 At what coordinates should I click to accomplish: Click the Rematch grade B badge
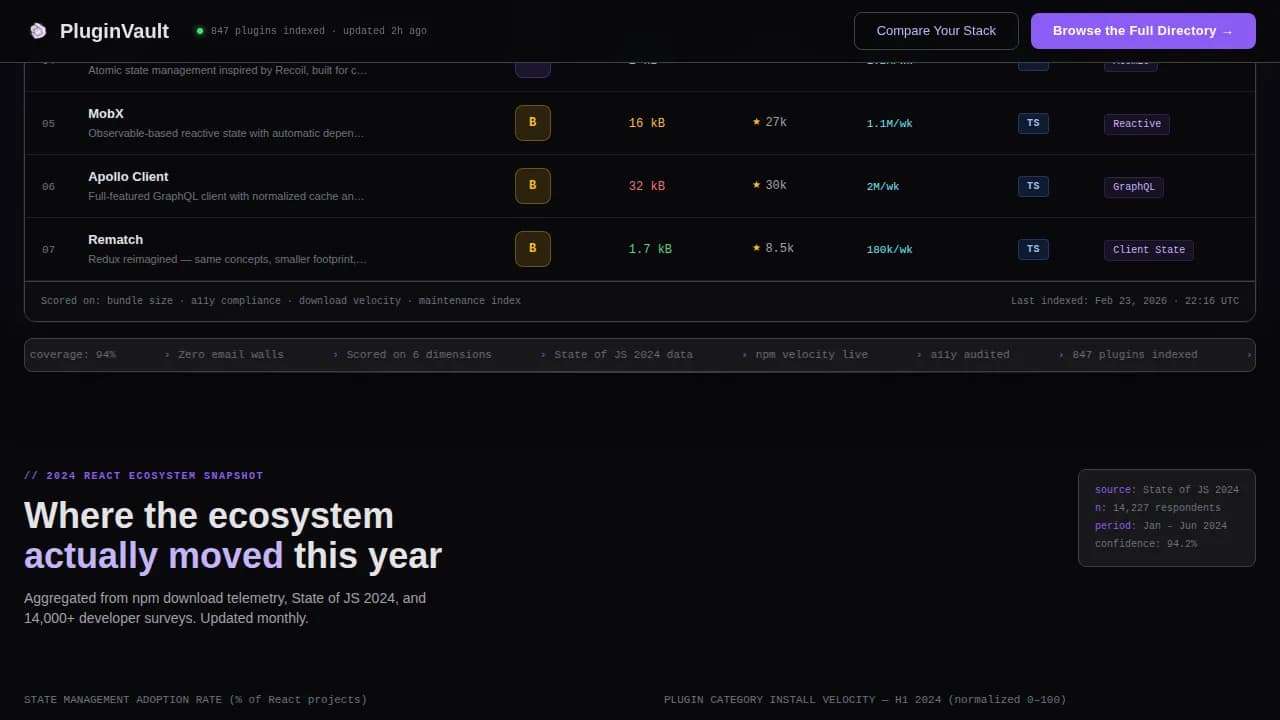[532, 249]
